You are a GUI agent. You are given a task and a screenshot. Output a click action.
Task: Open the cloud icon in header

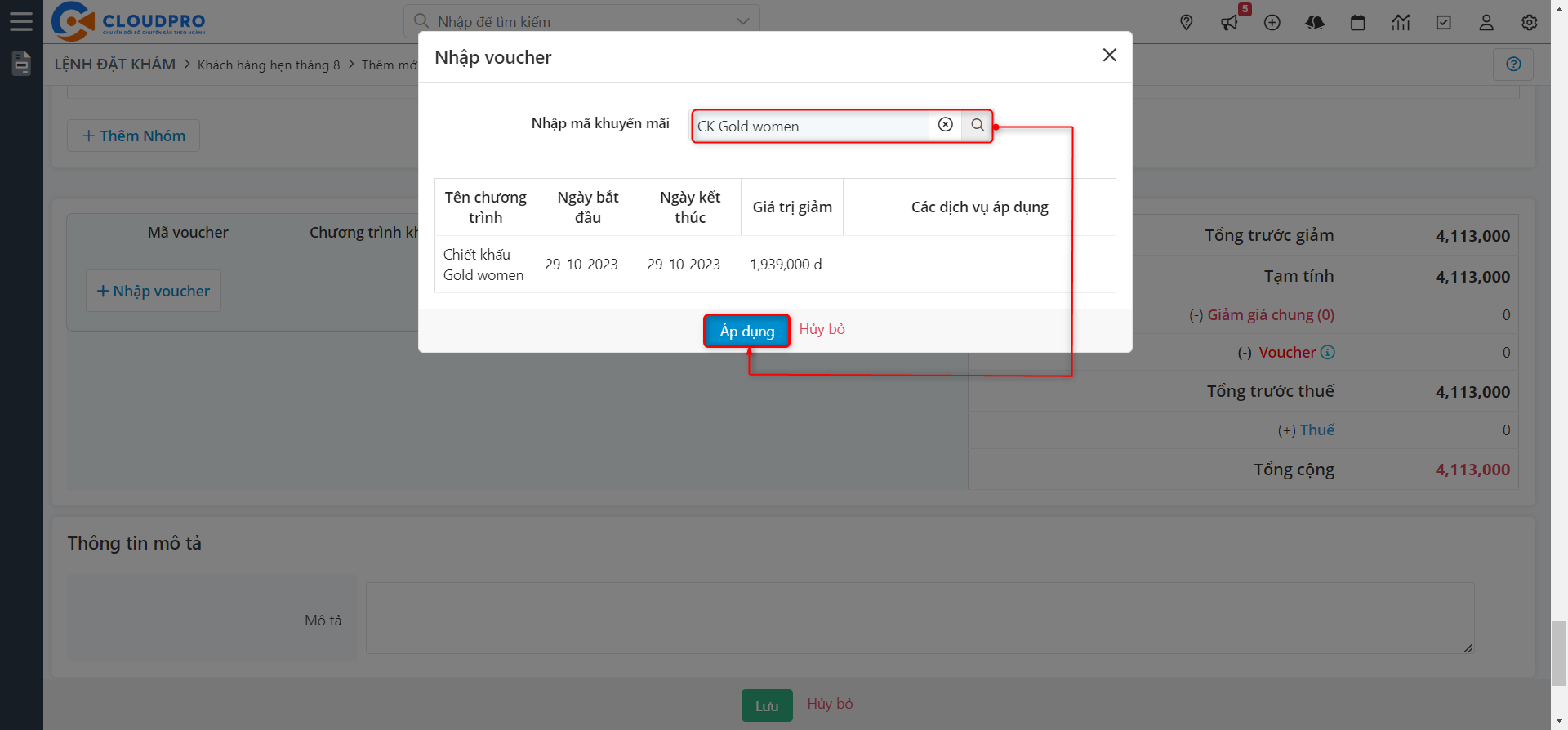click(x=1315, y=23)
